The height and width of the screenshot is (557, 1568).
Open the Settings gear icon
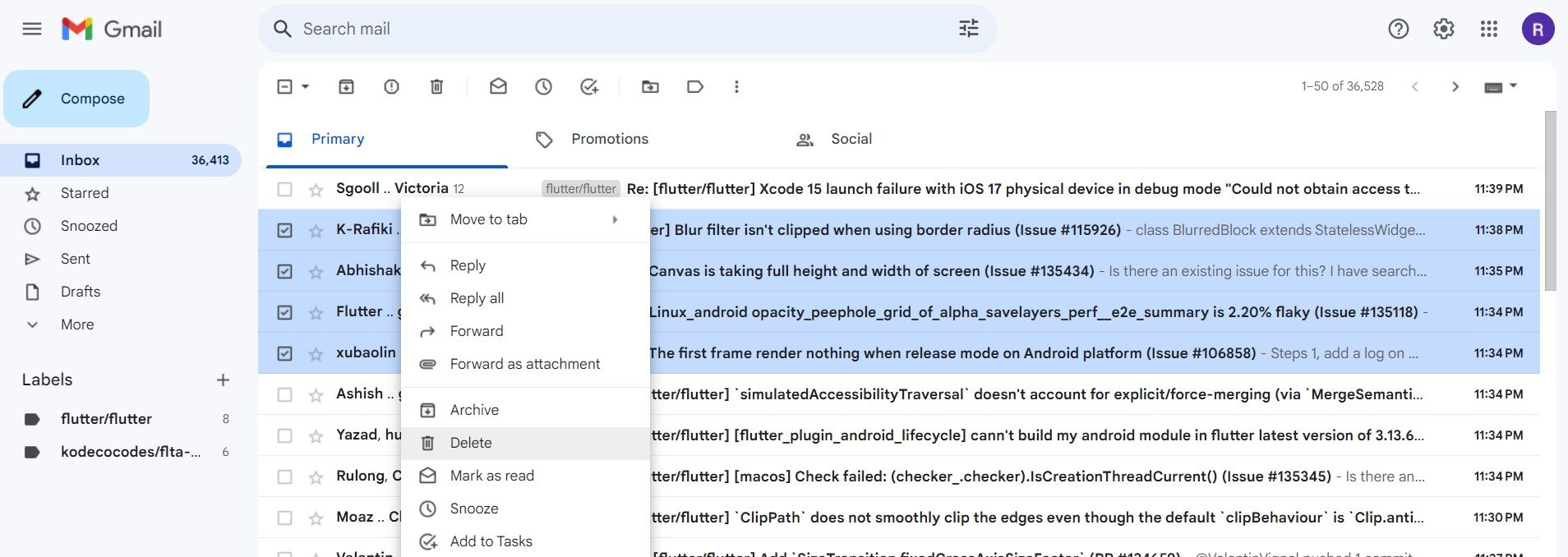coord(1444,30)
